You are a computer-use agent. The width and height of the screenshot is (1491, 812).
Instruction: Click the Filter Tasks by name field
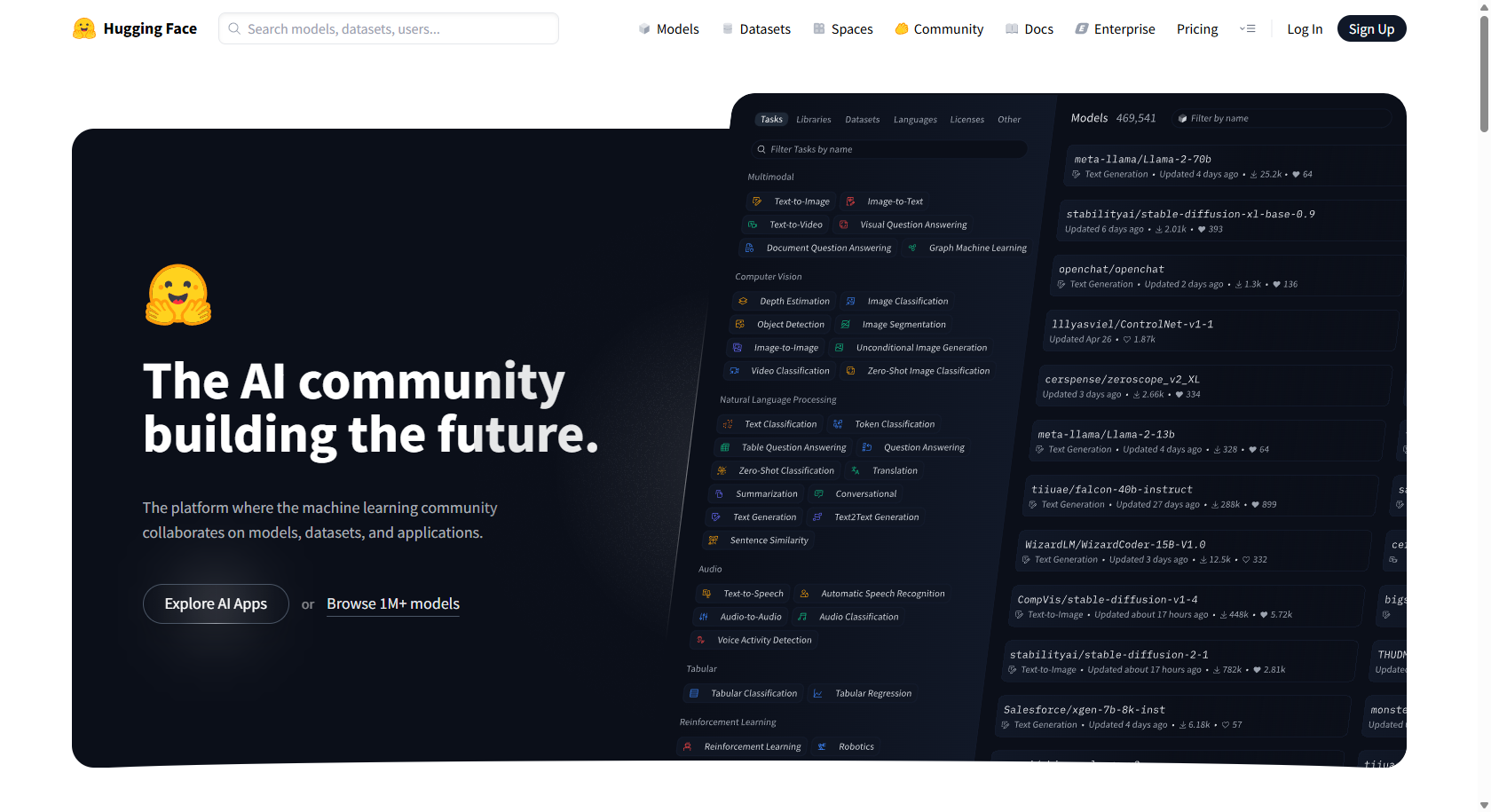click(x=889, y=149)
